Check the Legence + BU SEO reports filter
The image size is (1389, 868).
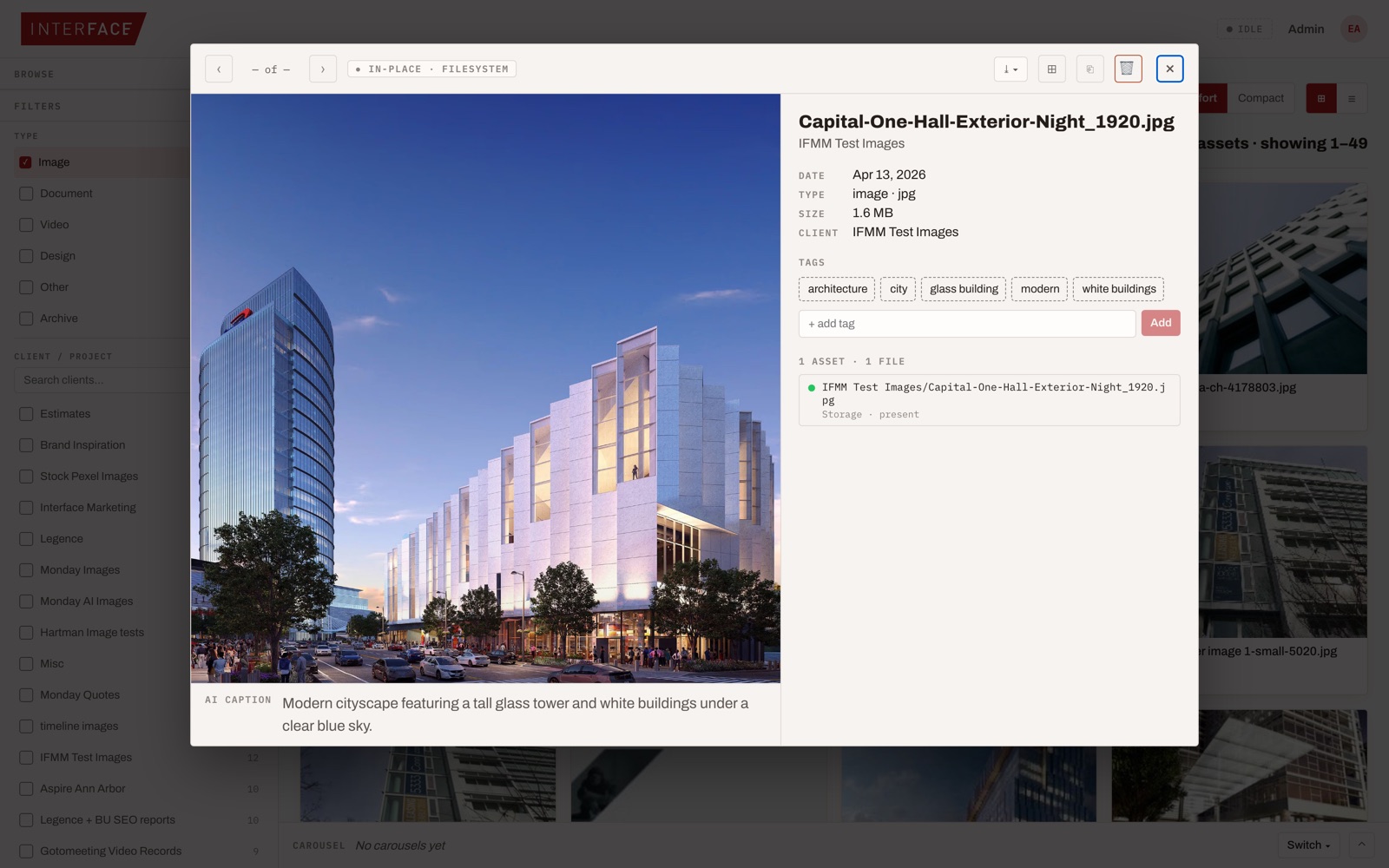click(26, 820)
